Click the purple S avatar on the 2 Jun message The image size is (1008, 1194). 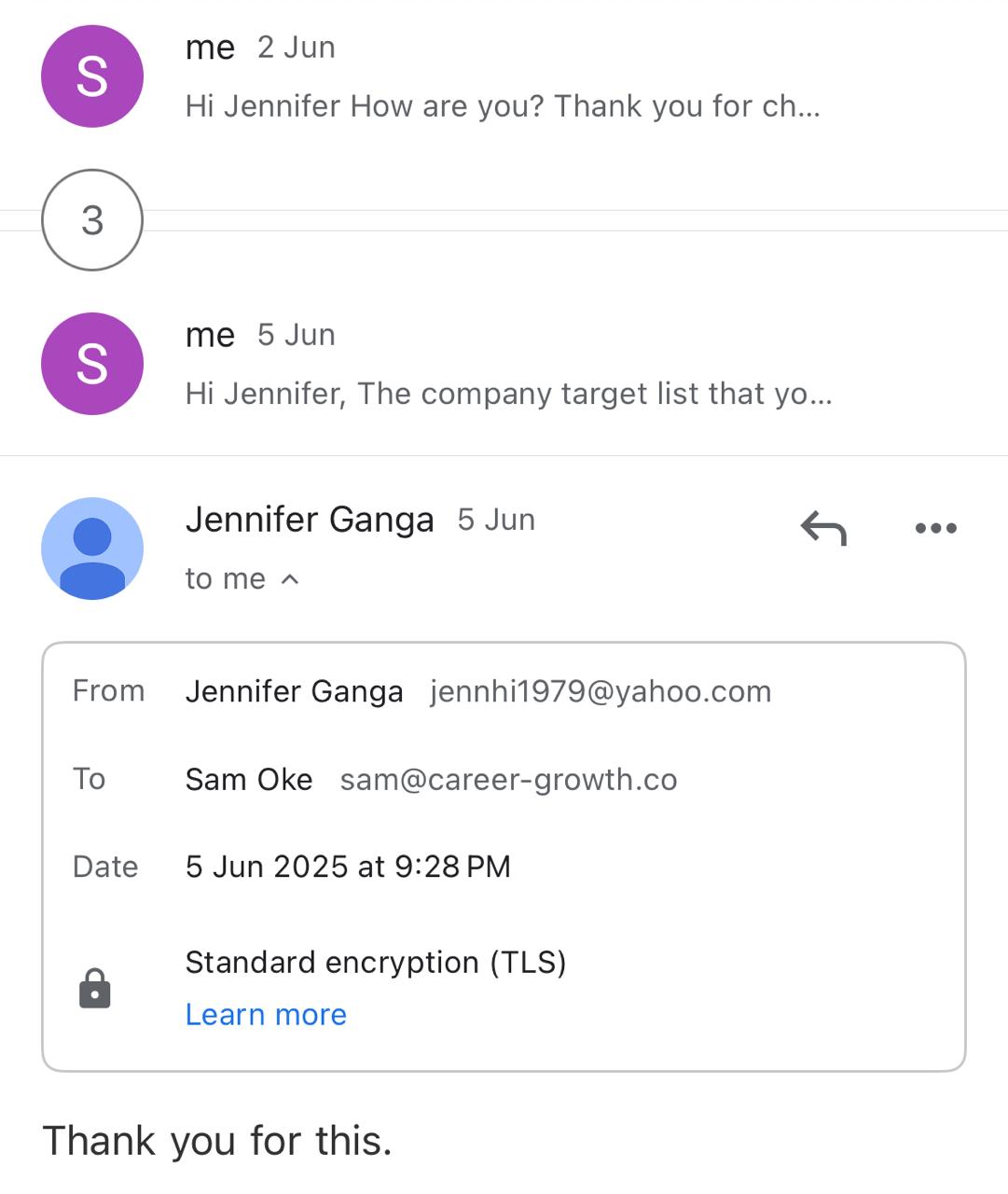point(92,76)
